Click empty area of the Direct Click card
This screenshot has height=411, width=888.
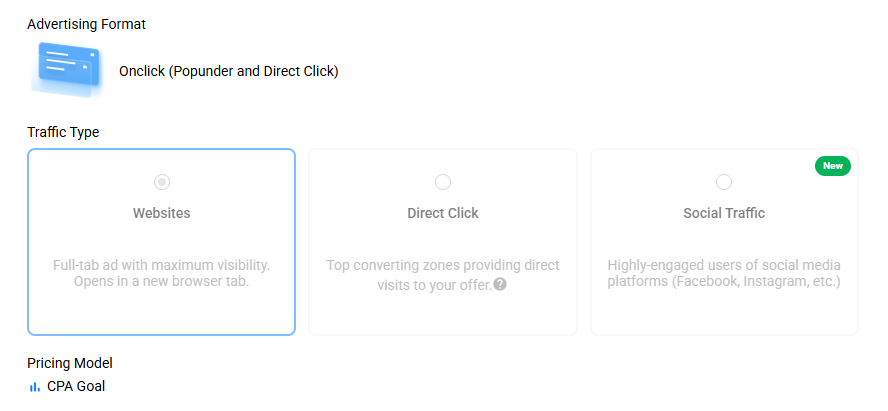[443, 315]
